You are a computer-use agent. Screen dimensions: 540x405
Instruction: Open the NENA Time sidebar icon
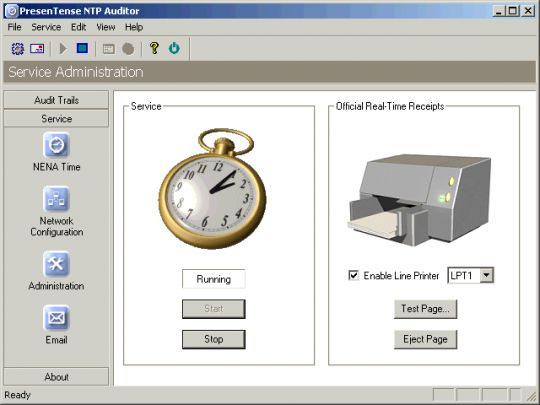pos(56,145)
